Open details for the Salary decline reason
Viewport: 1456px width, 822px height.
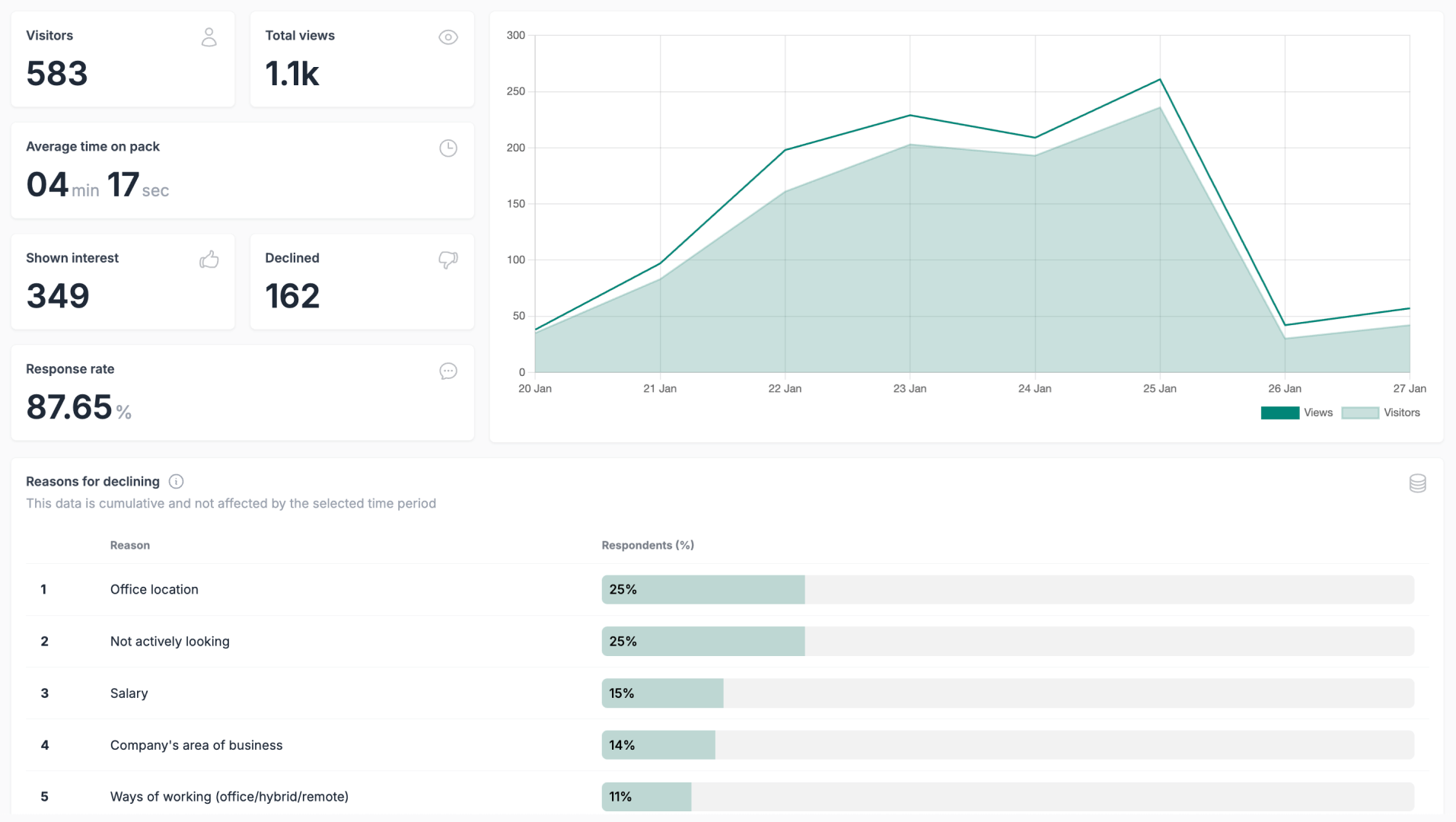click(x=129, y=693)
